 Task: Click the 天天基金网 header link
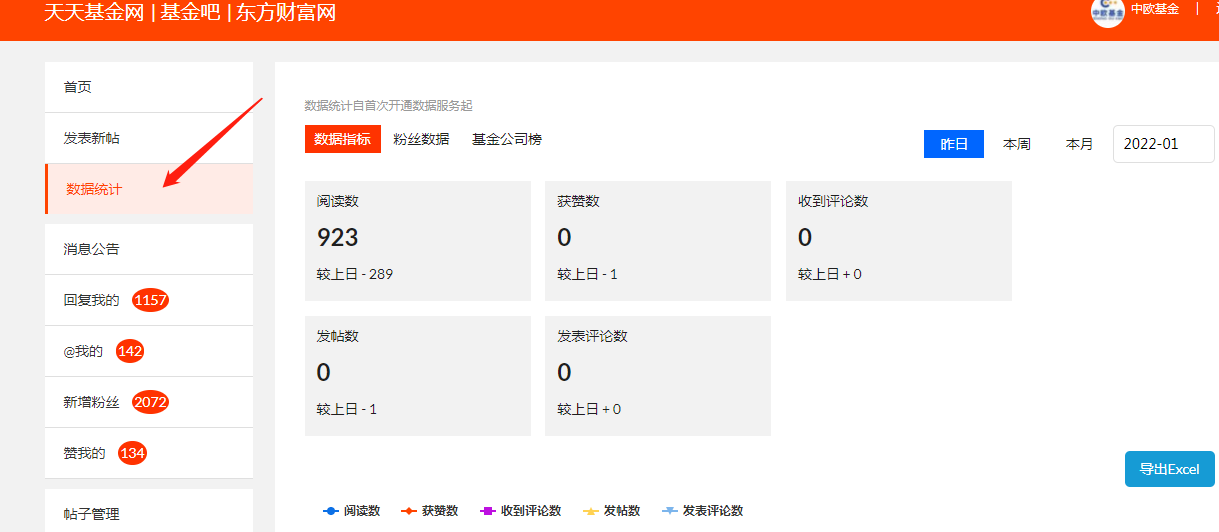[x=94, y=13]
